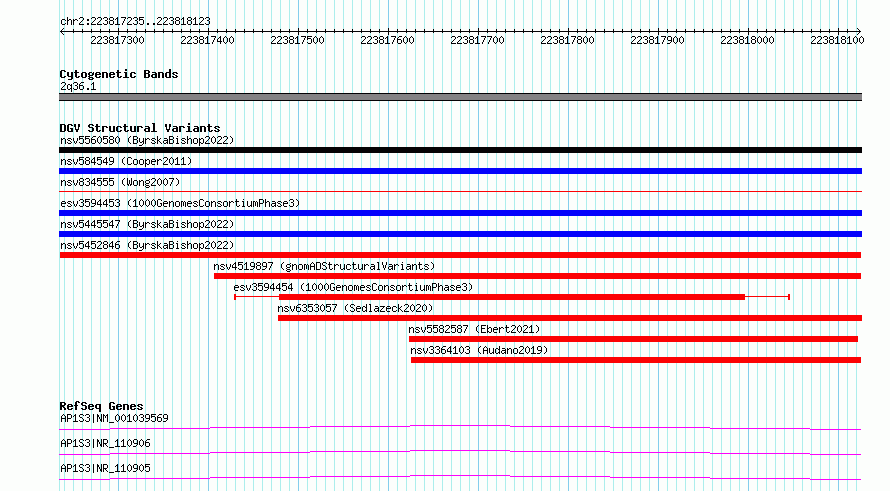Image resolution: width=890 pixels, height=491 pixels.
Task: Click the red nsv6353057 variant bar
Action: click(x=570, y=318)
